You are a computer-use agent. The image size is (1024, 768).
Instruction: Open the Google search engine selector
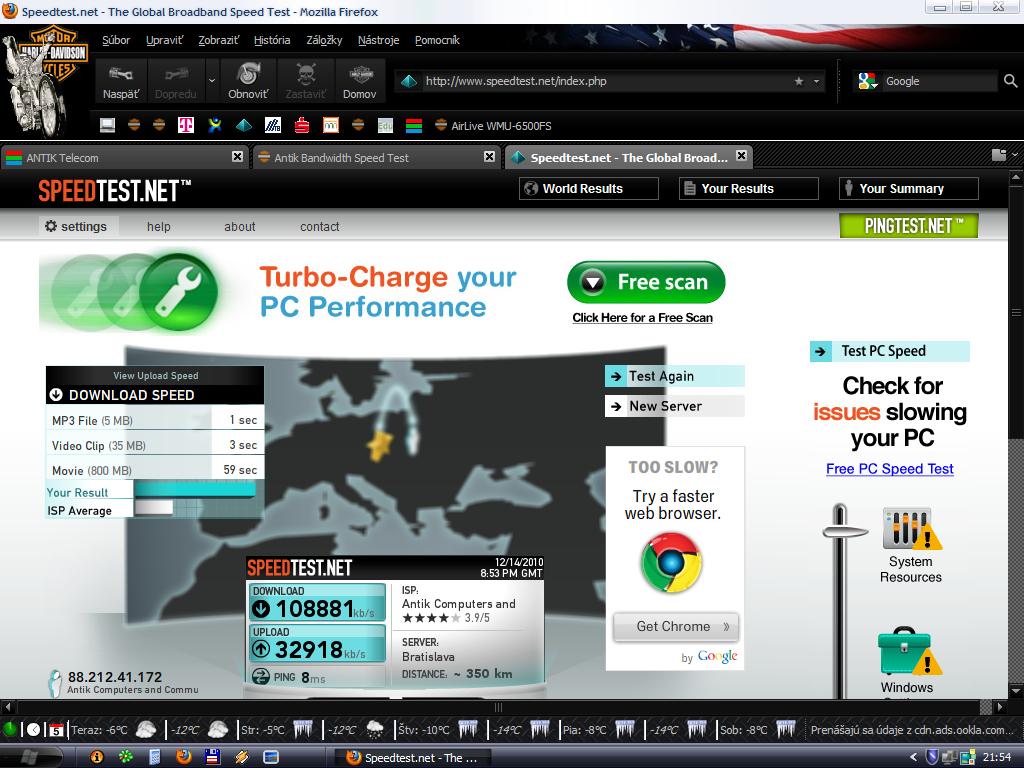(x=867, y=81)
